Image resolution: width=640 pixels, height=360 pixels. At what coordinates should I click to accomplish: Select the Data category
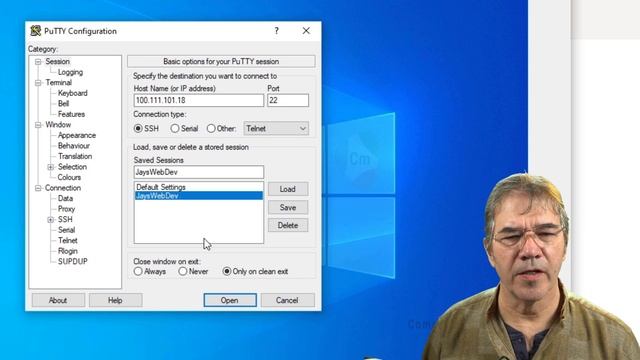tap(65, 198)
